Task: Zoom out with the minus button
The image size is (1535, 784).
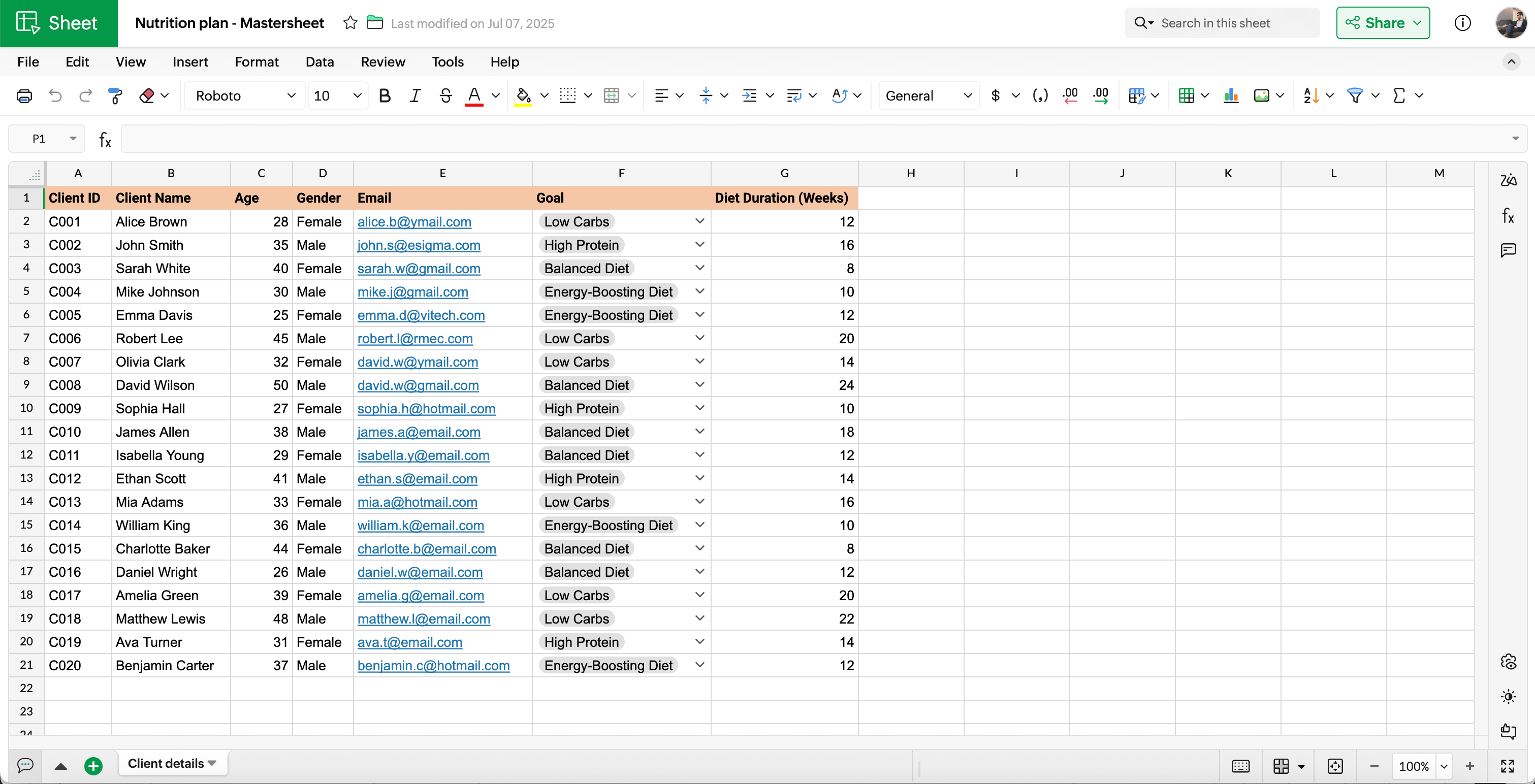Action: (1374, 766)
